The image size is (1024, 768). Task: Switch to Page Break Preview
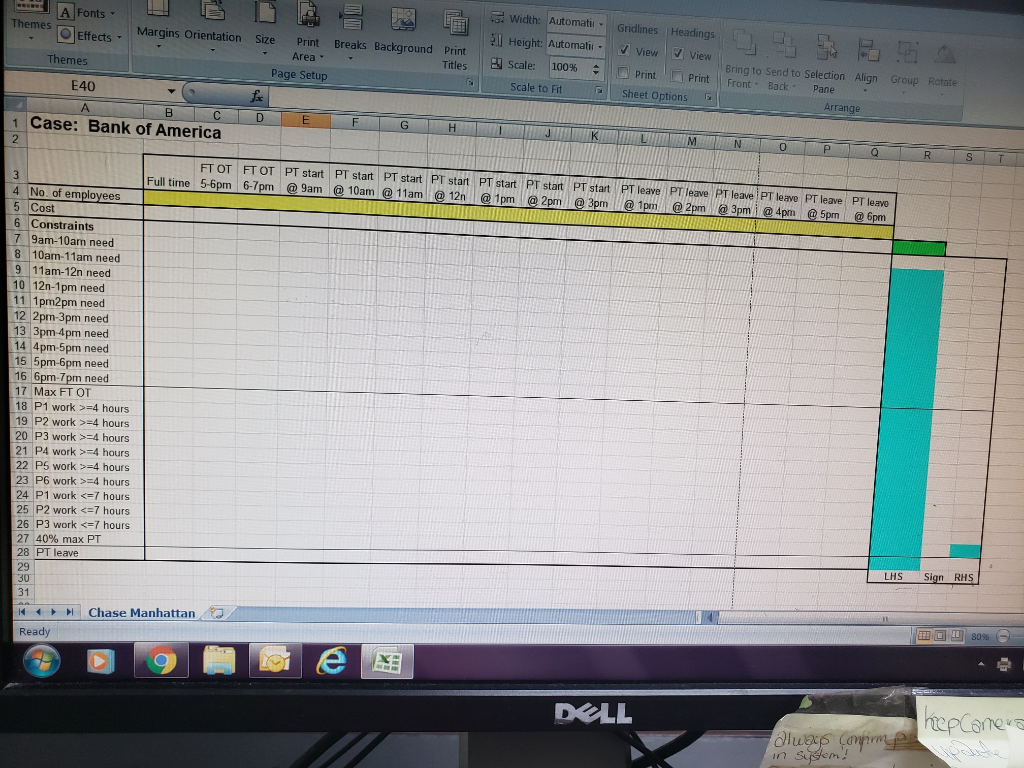[x=957, y=635]
